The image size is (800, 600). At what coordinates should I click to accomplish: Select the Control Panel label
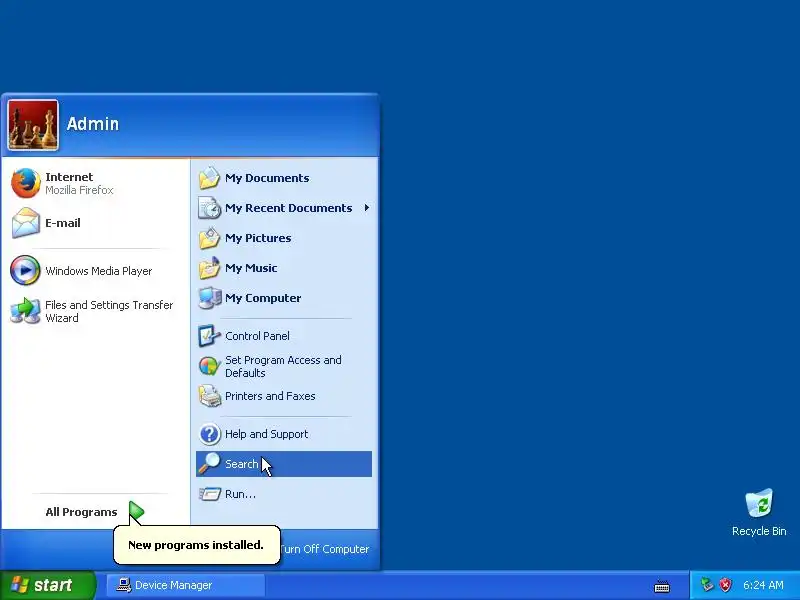[x=257, y=336]
